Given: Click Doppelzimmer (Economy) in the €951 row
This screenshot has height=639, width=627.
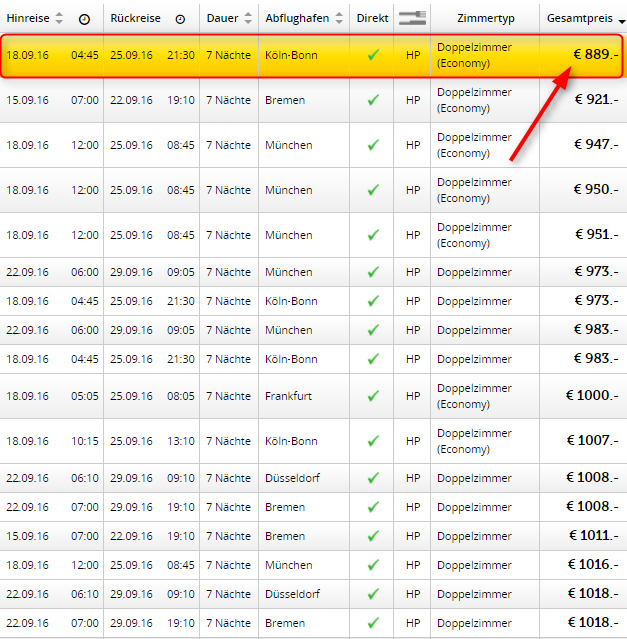Looking at the screenshot, I should (x=475, y=235).
